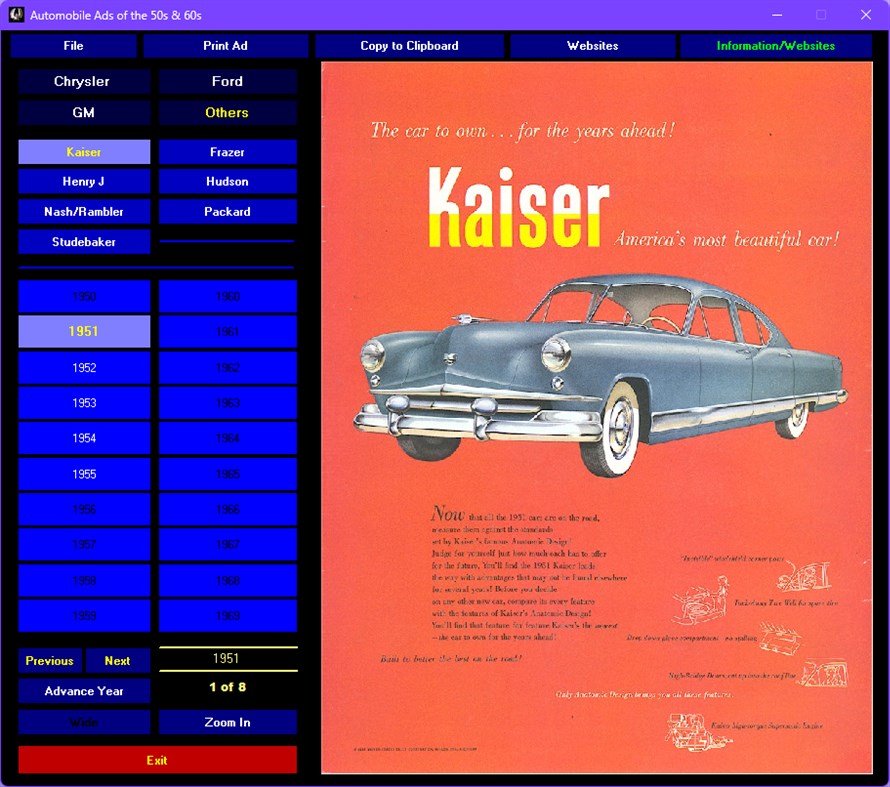Choose the Studebaker brand

coord(83,241)
